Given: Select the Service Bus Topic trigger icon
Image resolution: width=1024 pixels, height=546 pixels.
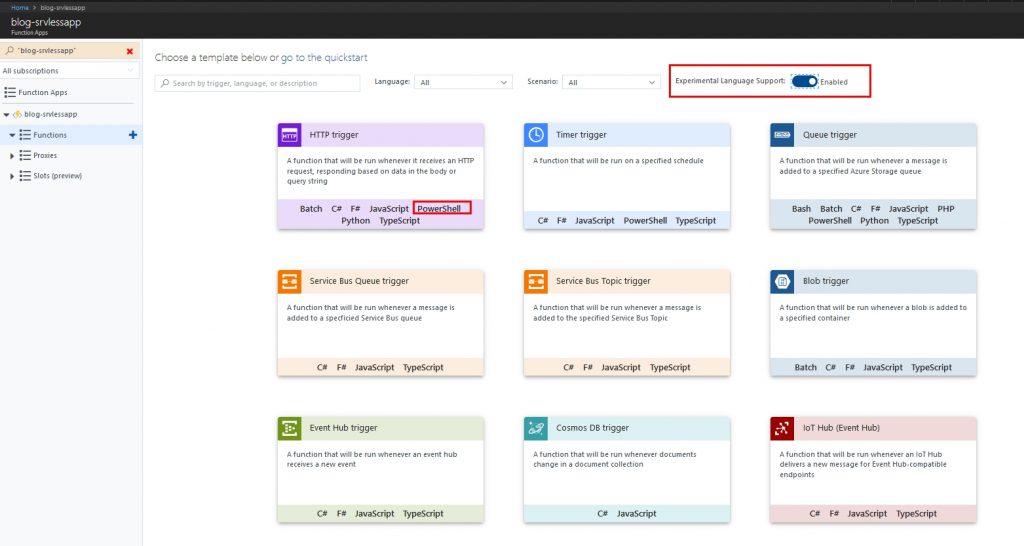Looking at the screenshot, I should [x=536, y=281].
